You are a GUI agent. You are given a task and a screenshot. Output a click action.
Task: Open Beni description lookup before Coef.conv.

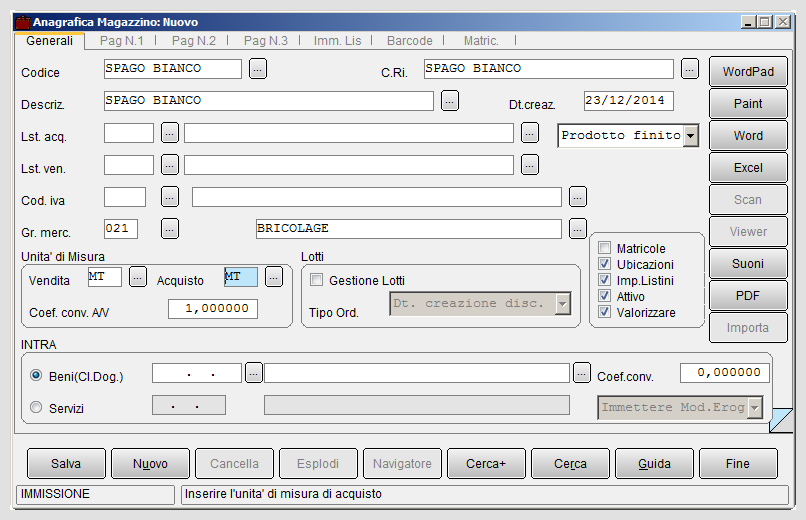pos(582,373)
